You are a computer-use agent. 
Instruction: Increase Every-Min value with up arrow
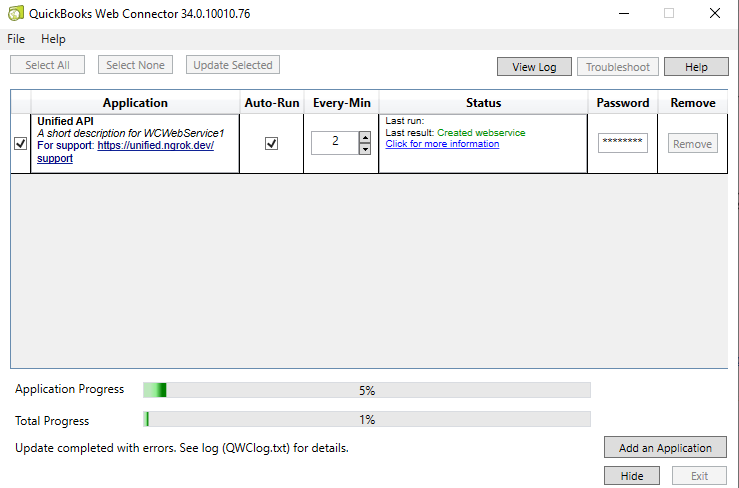click(365, 137)
